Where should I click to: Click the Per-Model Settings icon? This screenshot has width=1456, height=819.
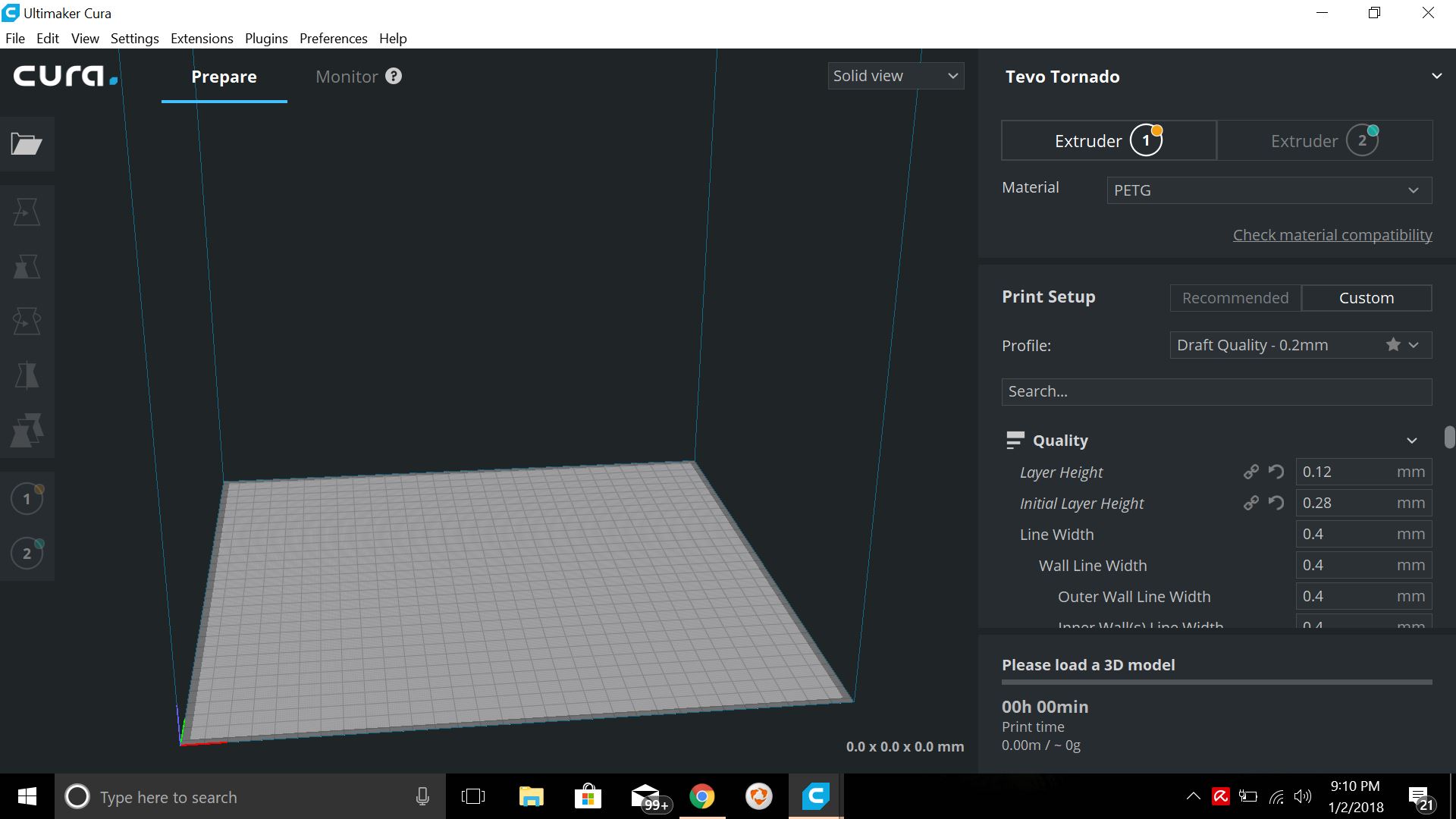pyautogui.click(x=27, y=431)
